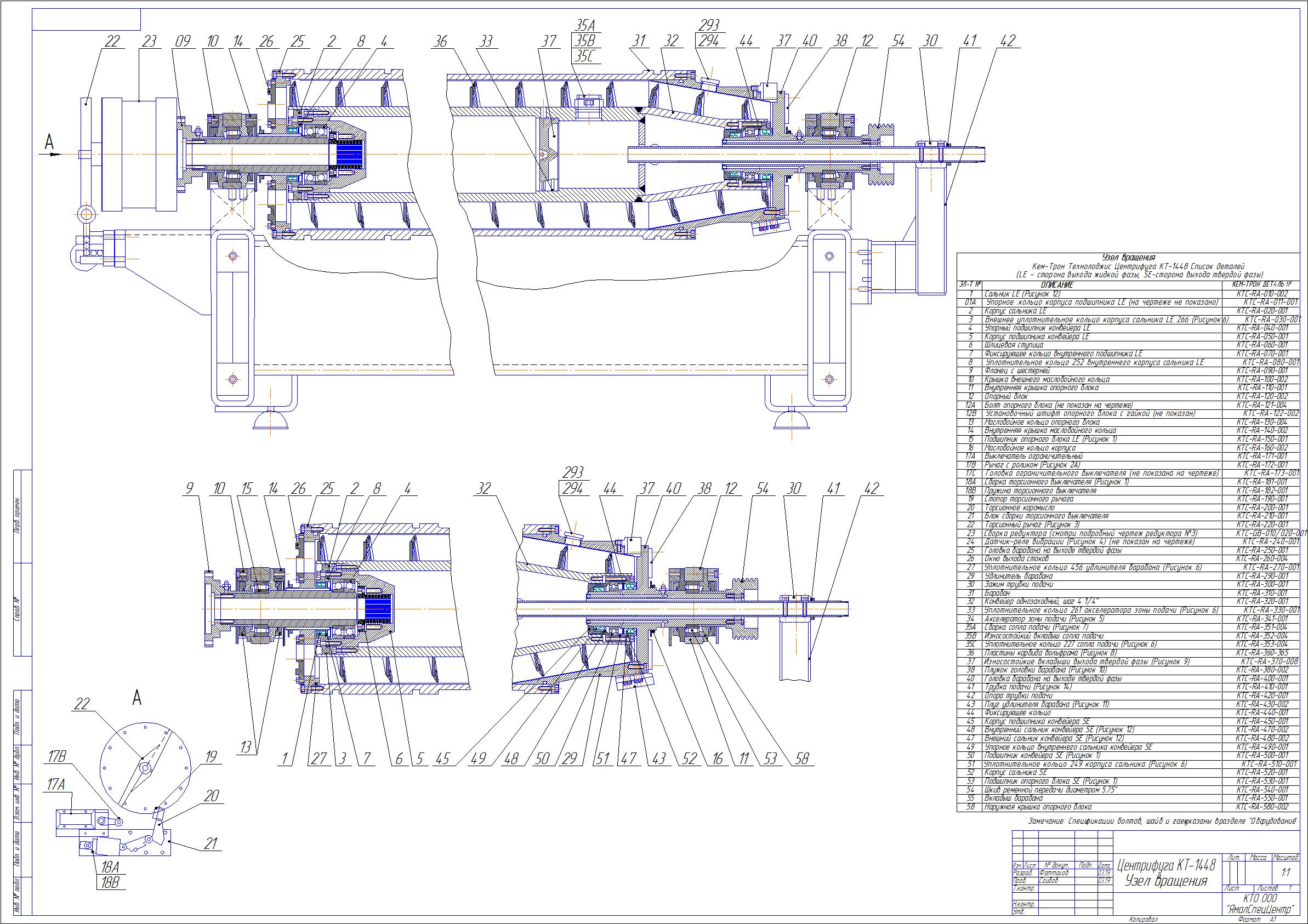Click the "Формат А1" label below the title block
This screenshot has height=924, width=1308.
pos(1258,920)
